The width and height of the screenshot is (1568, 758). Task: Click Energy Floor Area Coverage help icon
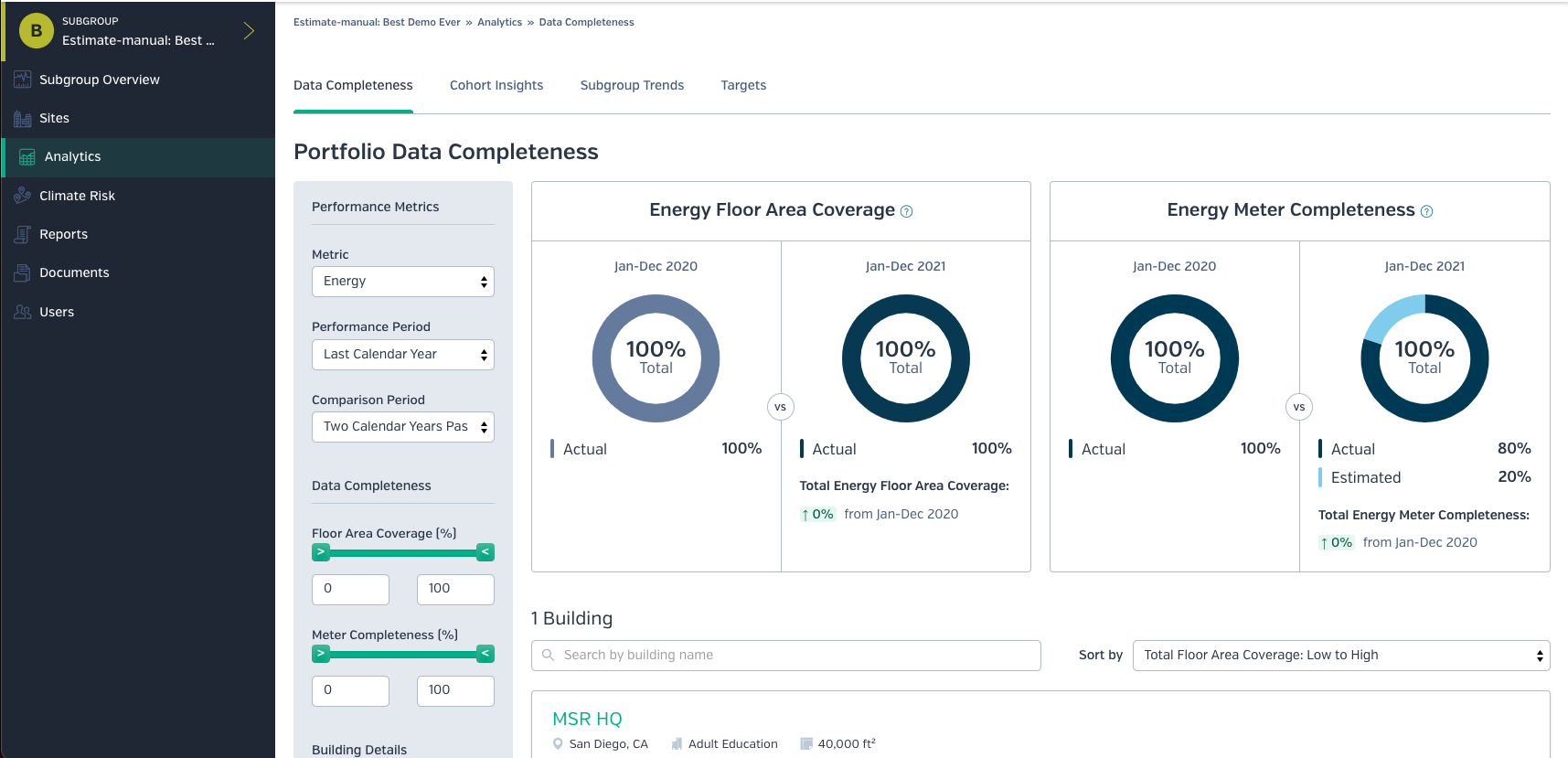(x=907, y=211)
